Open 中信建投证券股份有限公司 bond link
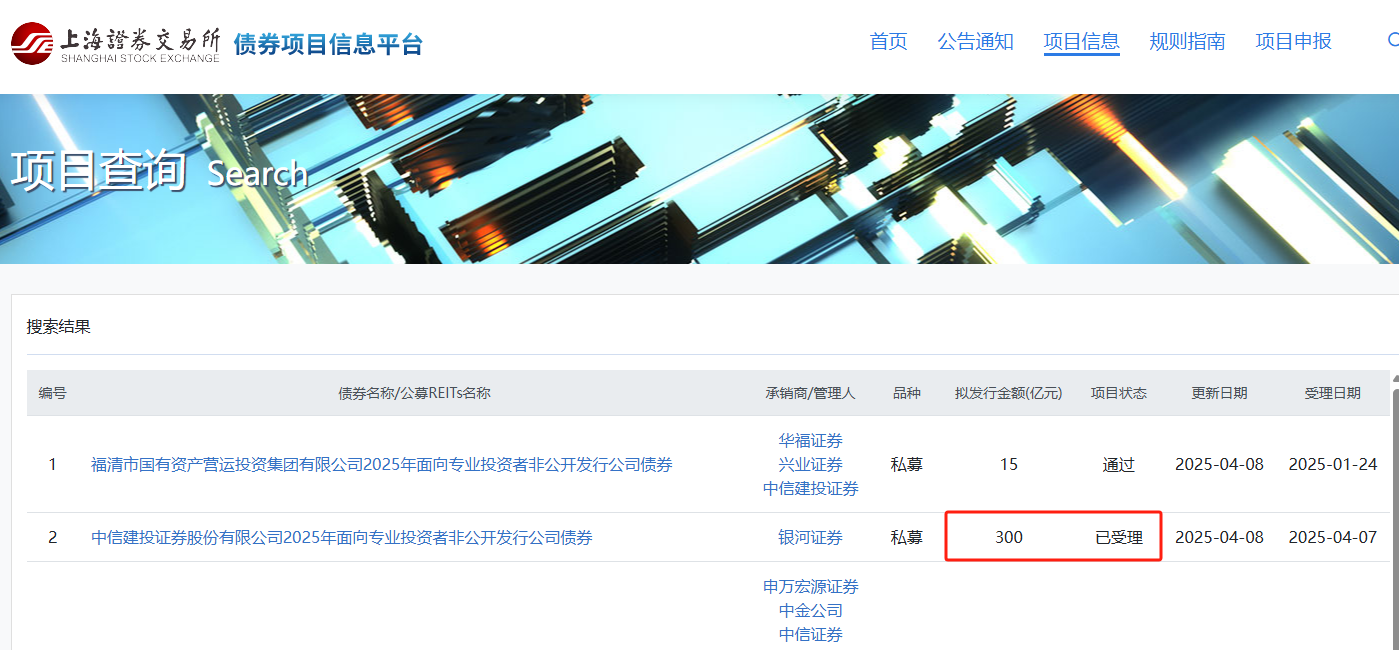Screen dimensions: 1399x650 342,537
